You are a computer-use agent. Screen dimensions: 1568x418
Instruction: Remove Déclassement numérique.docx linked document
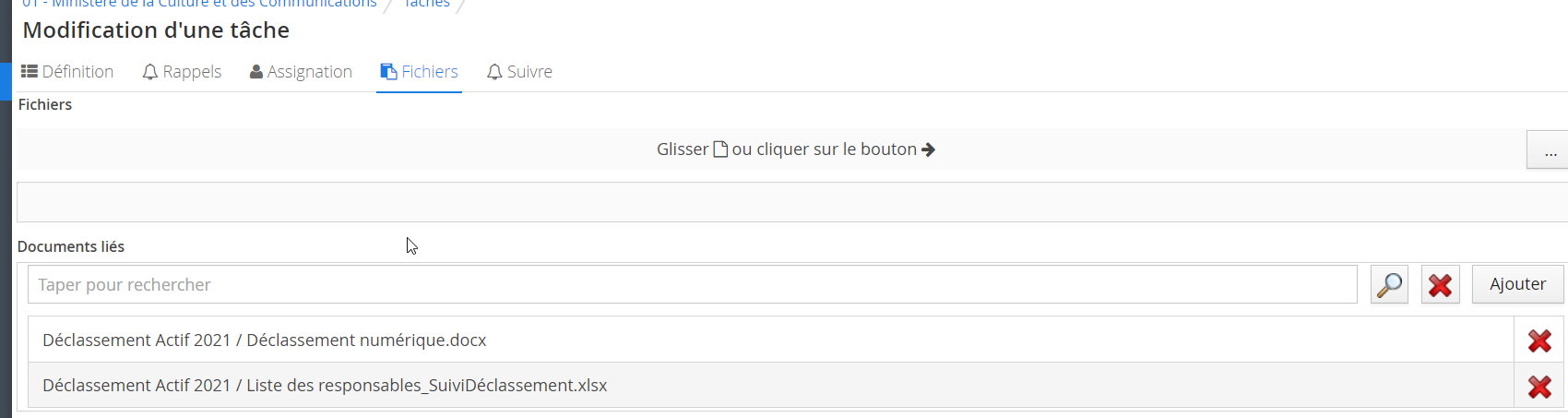click(1539, 340)
